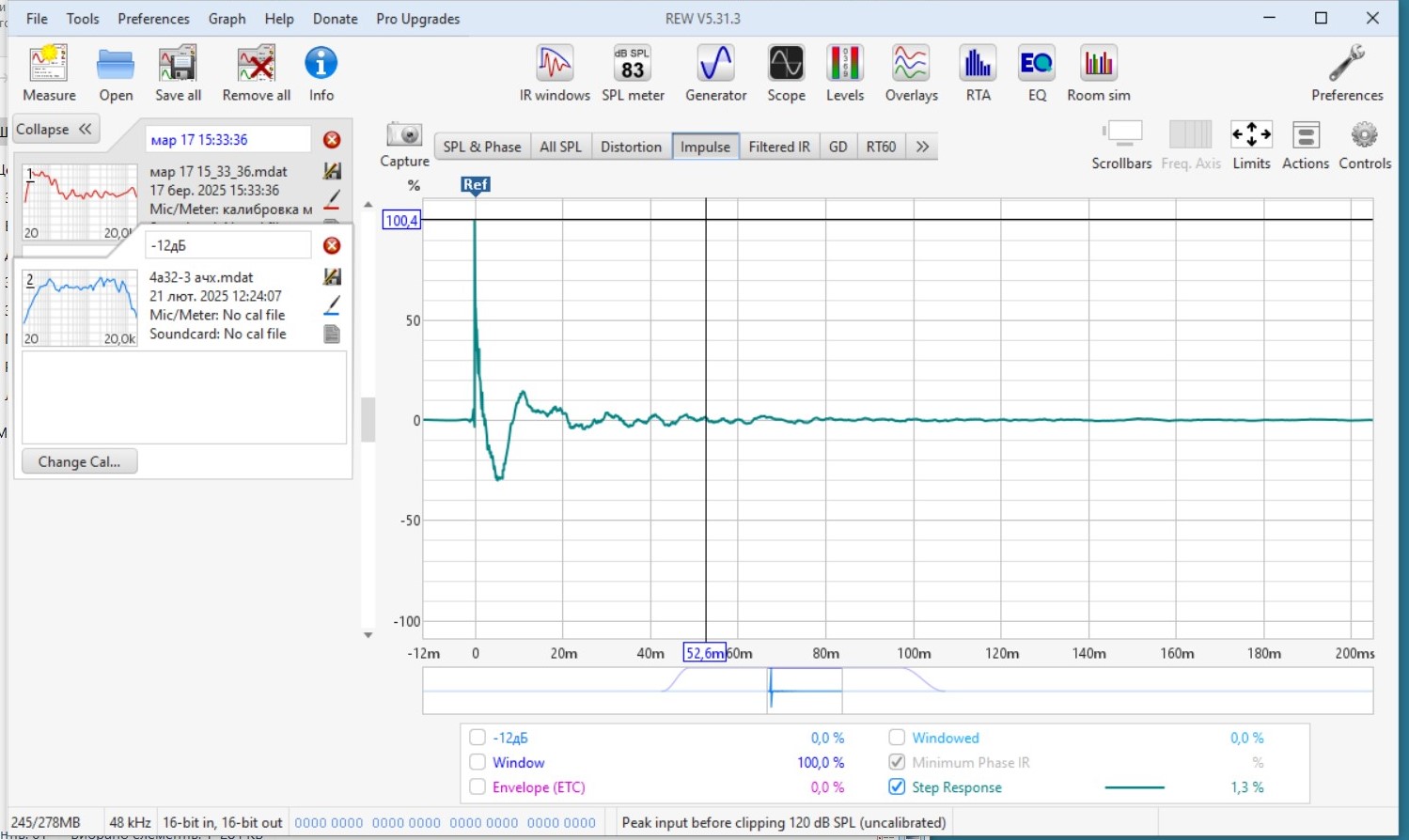Image resolution: width=1409 pixels, height=840 pixels.
Task: Click the measurement list scroll-down arrow
Action: coord(368,635)
